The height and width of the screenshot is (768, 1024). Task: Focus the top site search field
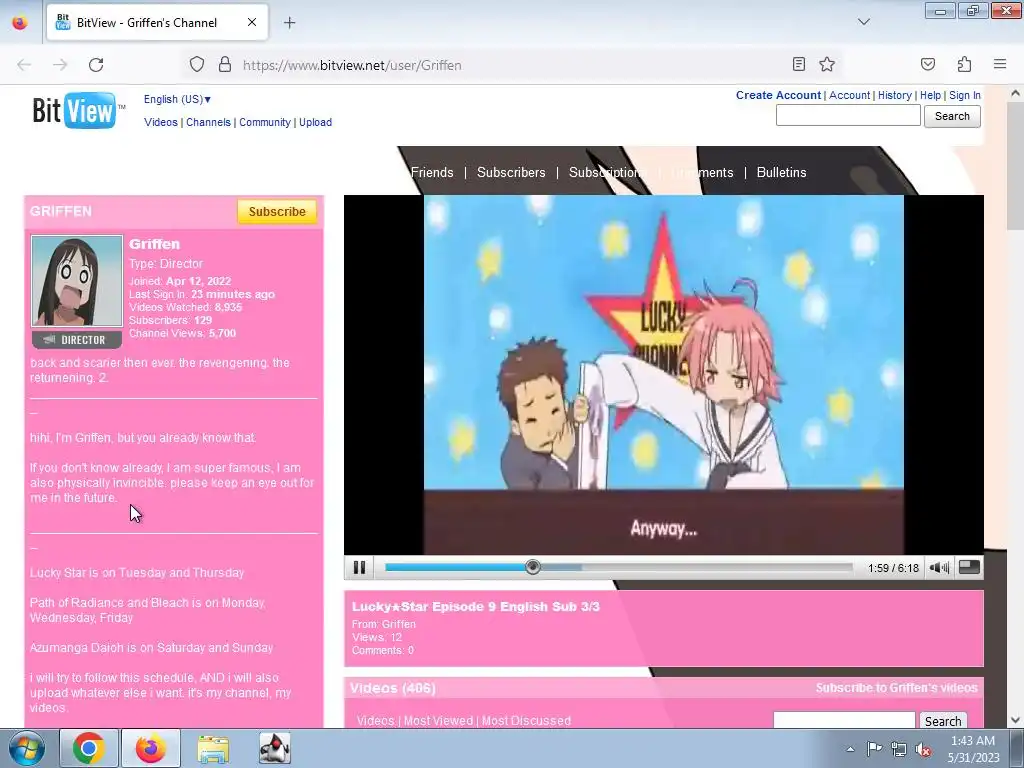(848, 116)
